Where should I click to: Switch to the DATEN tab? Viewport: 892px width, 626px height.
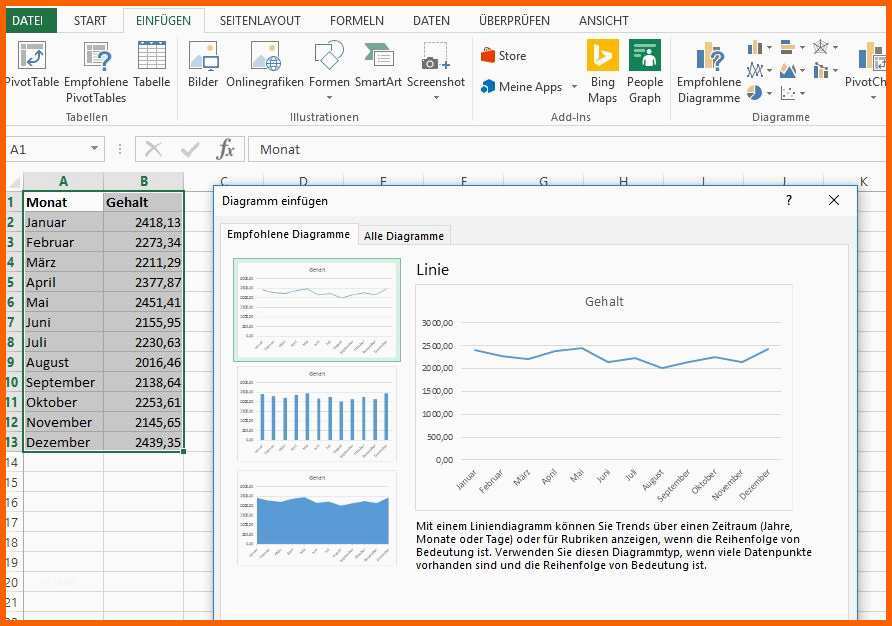pyautogui.click(x=431, y=21)
